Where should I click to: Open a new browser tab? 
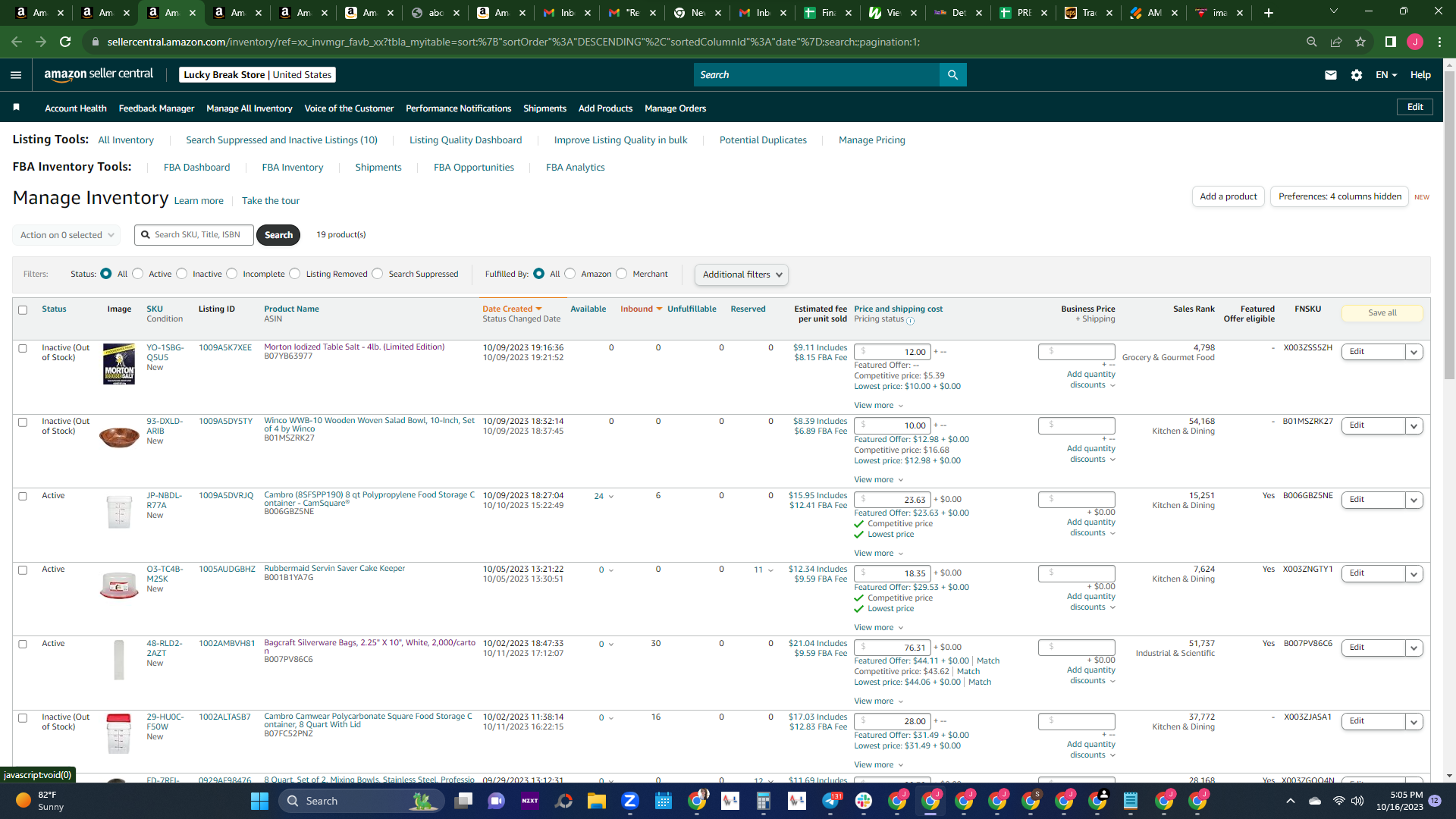coord(1269,13)
